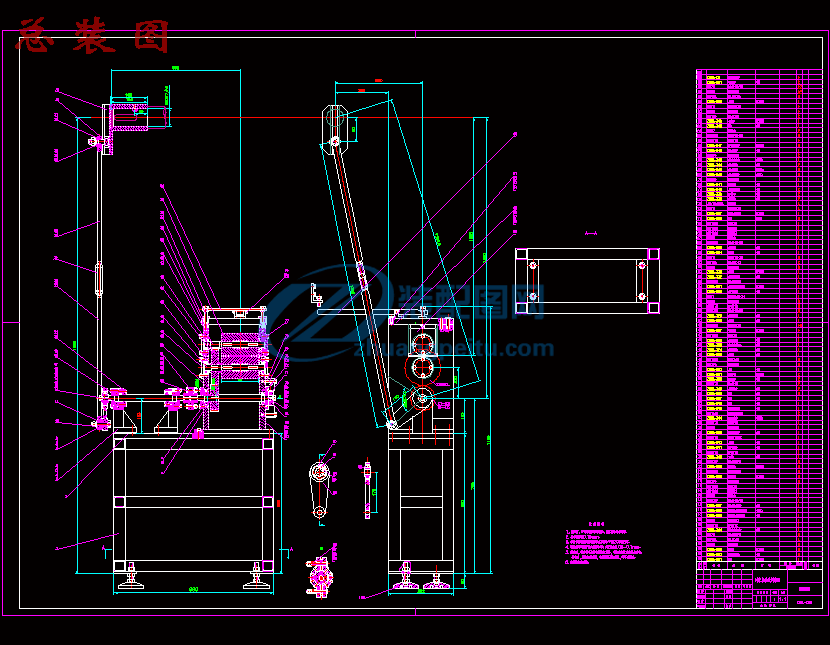830x645 pixels.
Task: Click the right leveling foot of front-view frame
Action: click(258, 577)
